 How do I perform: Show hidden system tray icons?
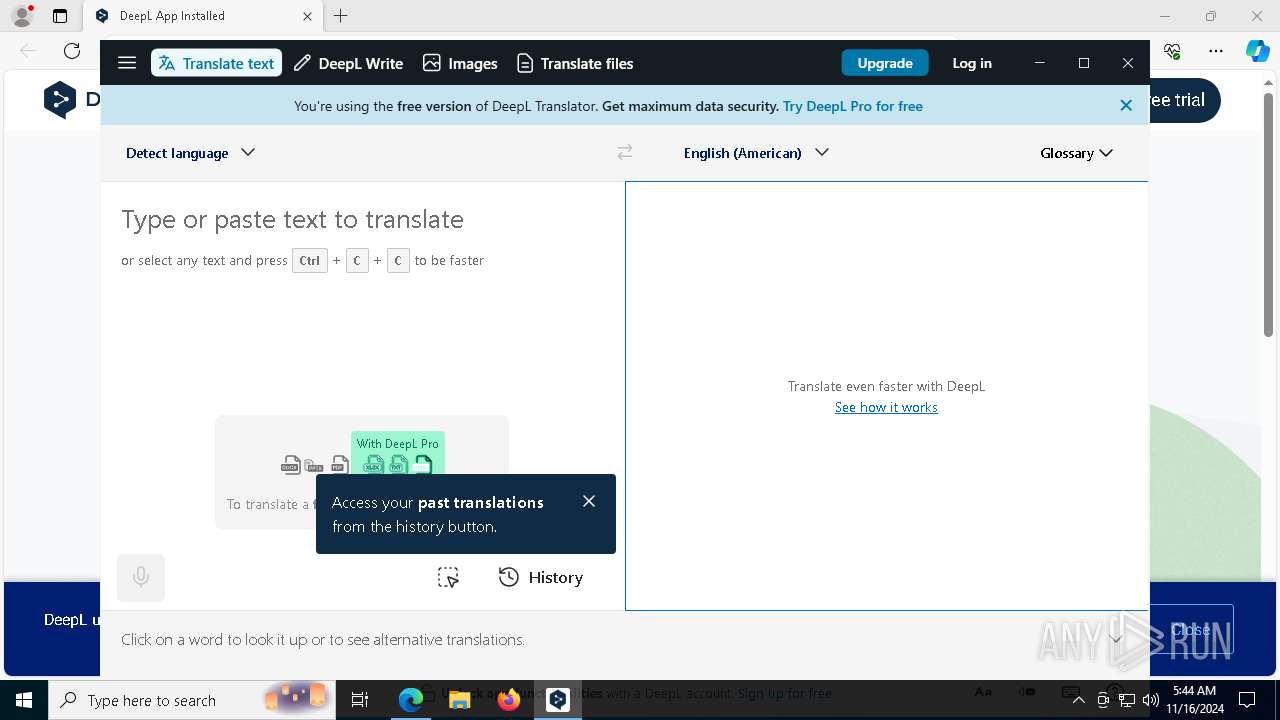pos(1079,700)
